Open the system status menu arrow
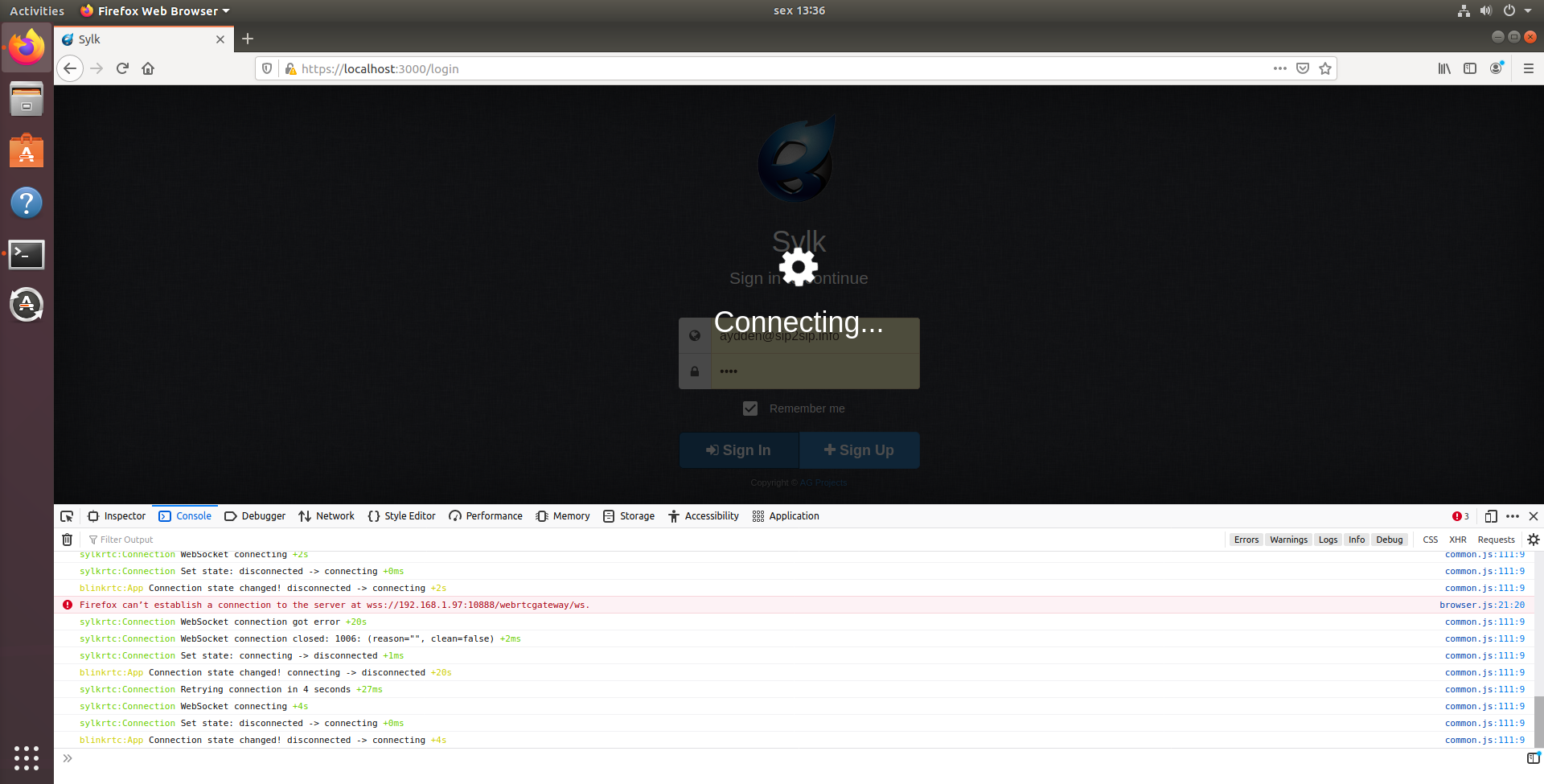Viewport: 1544px width, 784px height. click(x=1528, y=10)
